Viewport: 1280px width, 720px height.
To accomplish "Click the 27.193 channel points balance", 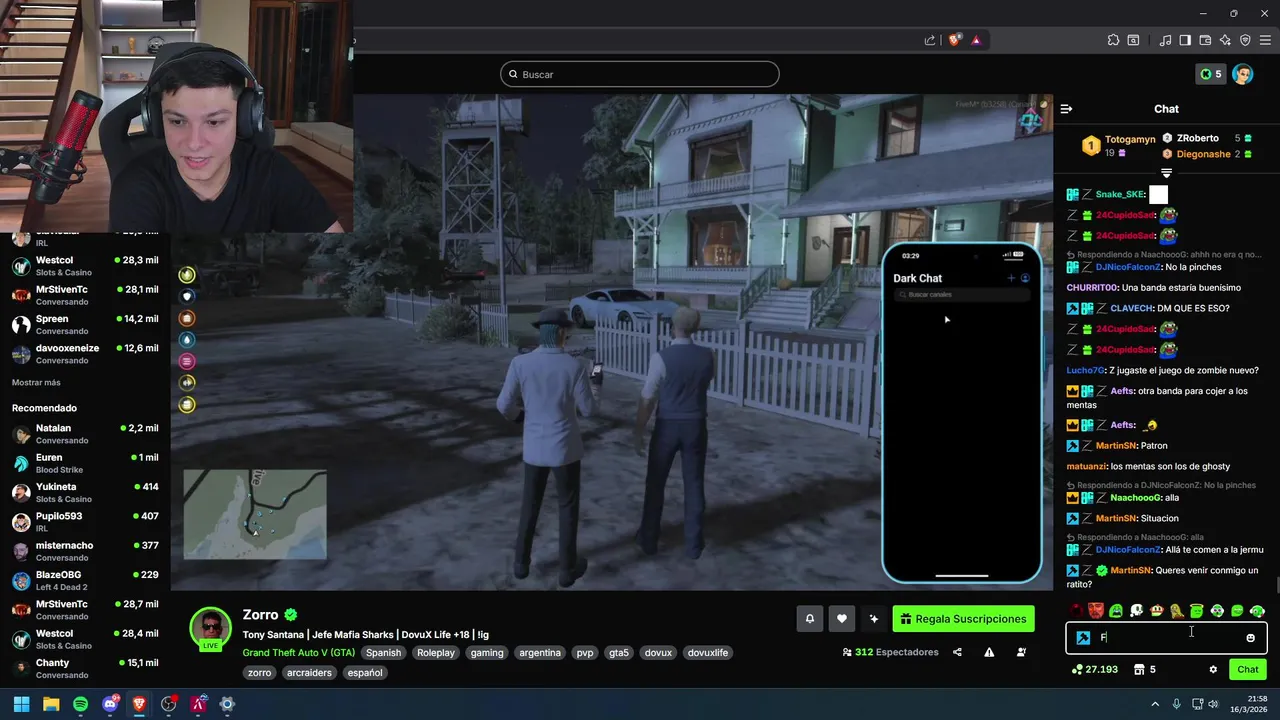I will pos(1094,669).
